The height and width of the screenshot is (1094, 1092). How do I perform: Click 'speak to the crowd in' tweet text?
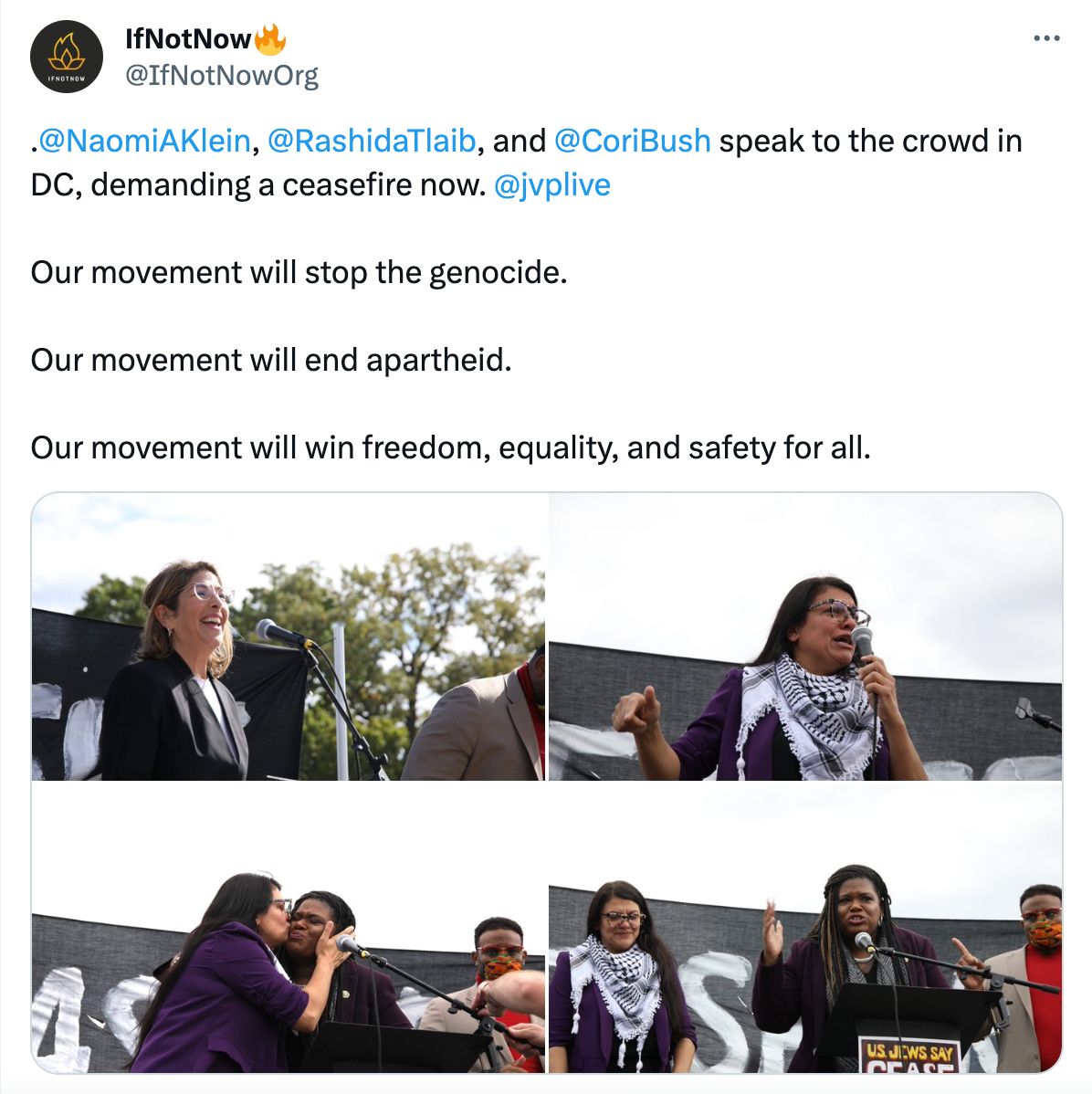870,141
